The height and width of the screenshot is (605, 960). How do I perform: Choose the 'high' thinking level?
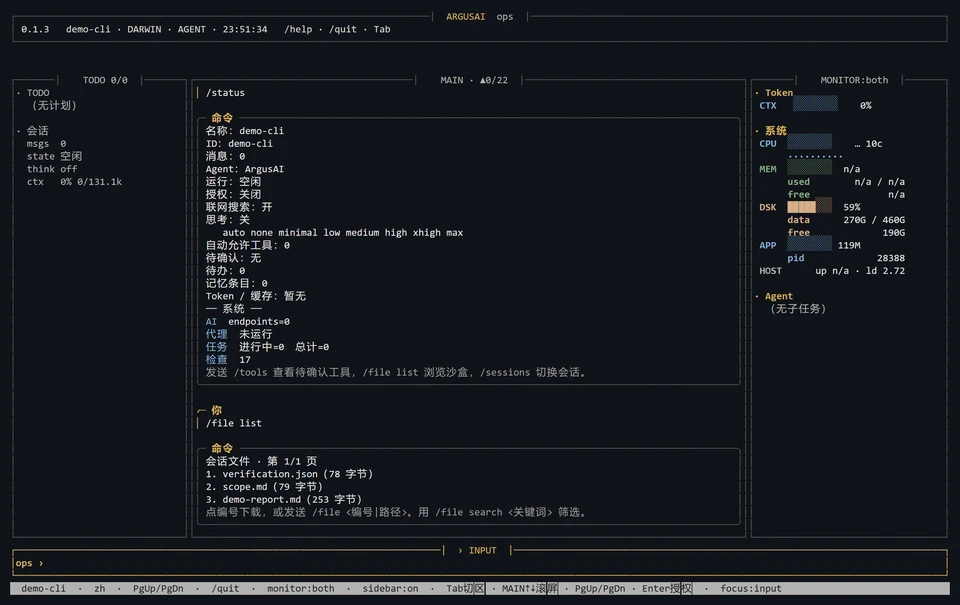point(396,233)
